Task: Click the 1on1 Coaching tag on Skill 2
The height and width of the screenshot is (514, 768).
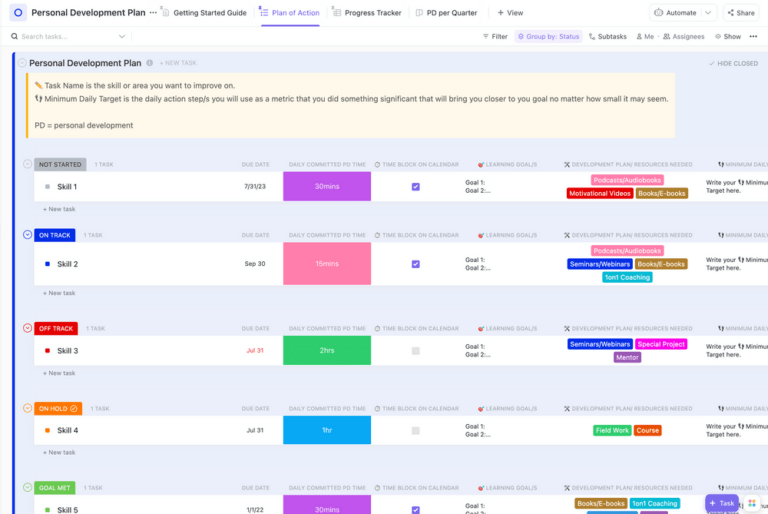Action: (x=627, y=277)
